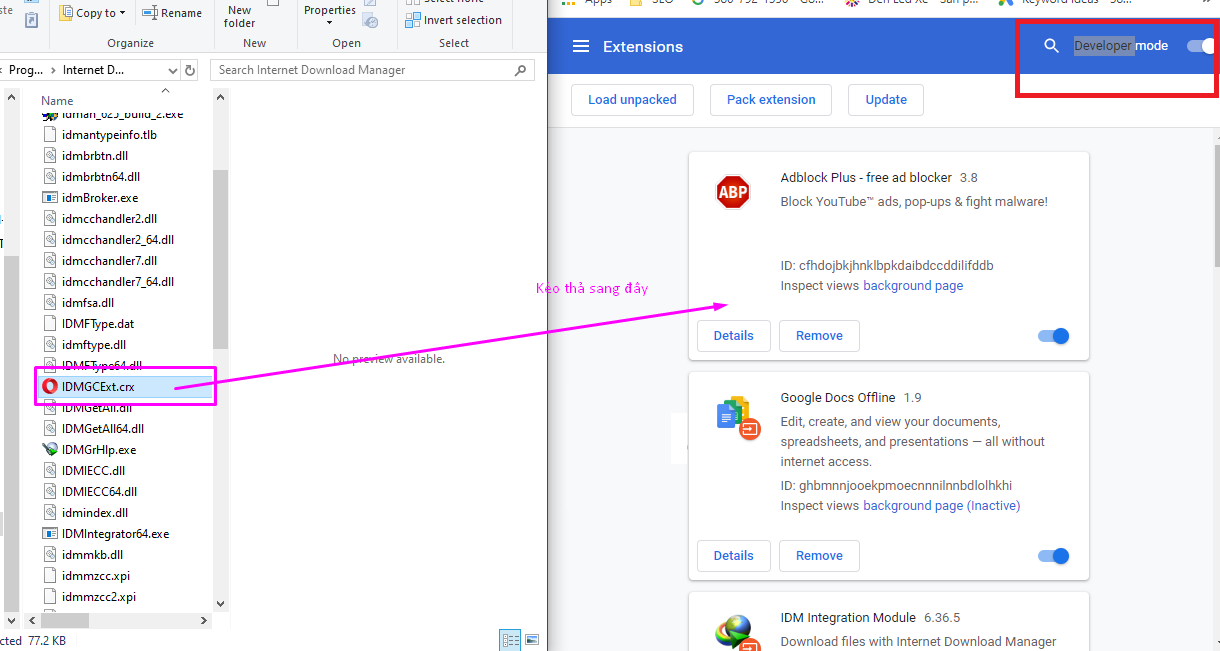Toggle the Developer mode switch
Screen dimensions: 1220x651
1201,46
